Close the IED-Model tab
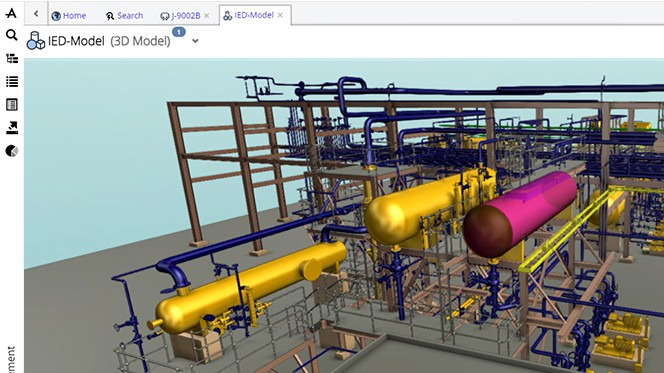This screenshot has width=664, height=373. pos(280,15)
